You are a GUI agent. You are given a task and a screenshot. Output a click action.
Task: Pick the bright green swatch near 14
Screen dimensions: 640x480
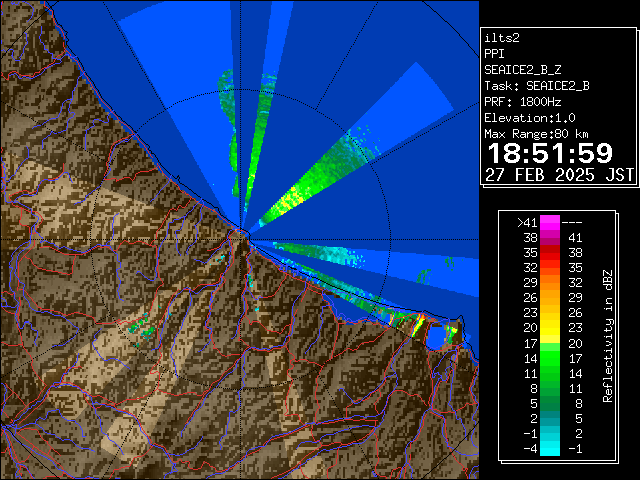click(x=550, y=358)
